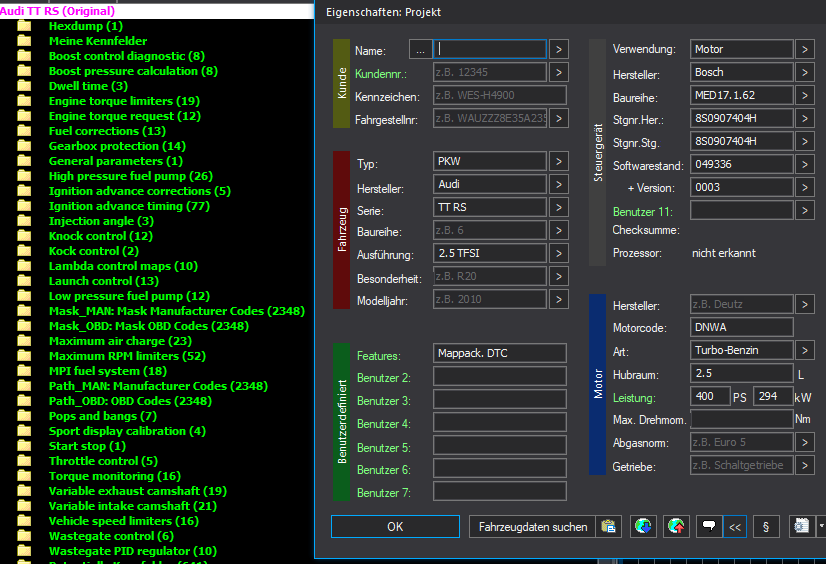This screenshot has width=826, height=564.
Task: Open the arrow next to Hersteller Audi field
Action: tap(558, 184)
